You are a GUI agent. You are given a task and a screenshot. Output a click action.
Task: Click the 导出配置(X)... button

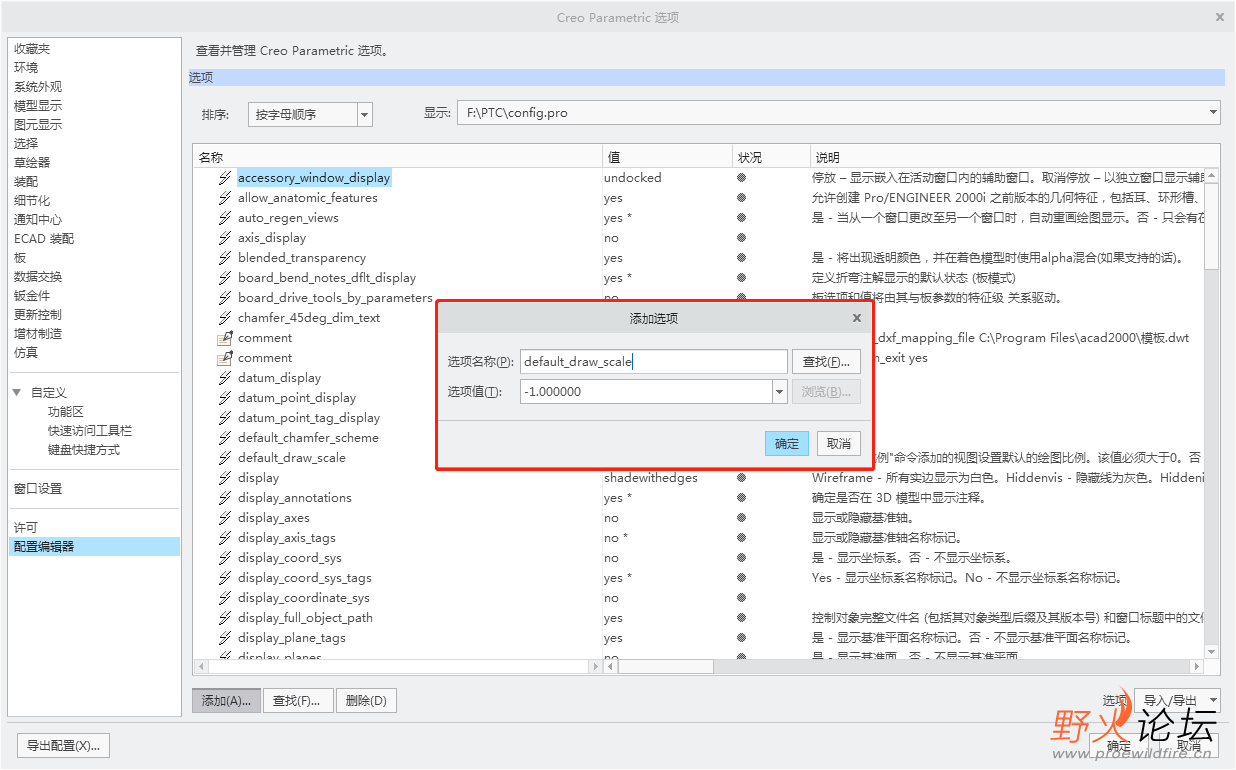64,746
